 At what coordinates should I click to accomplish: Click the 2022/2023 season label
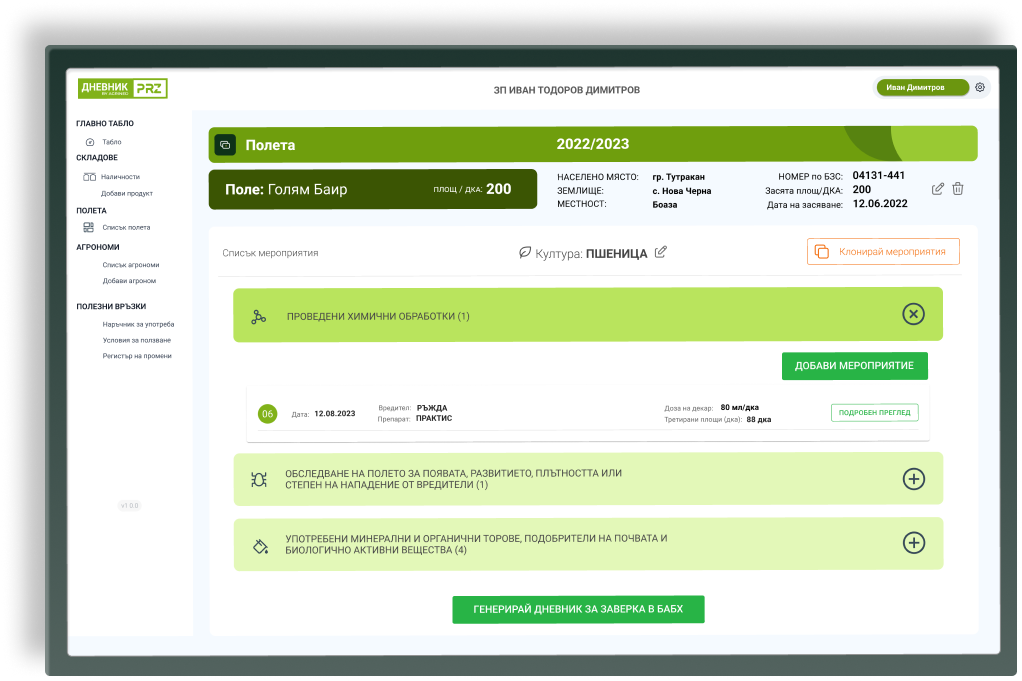coord(592,144)
